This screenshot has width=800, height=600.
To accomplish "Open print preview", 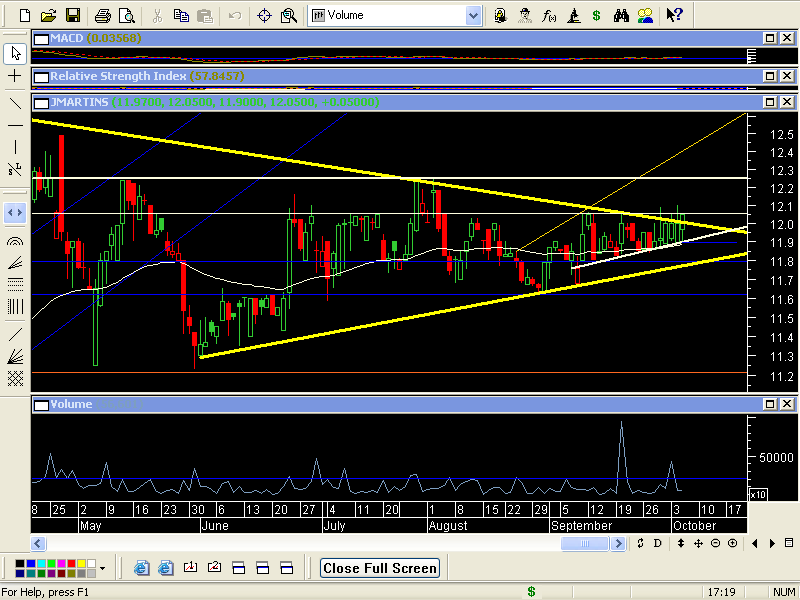I will click(127, 16).
